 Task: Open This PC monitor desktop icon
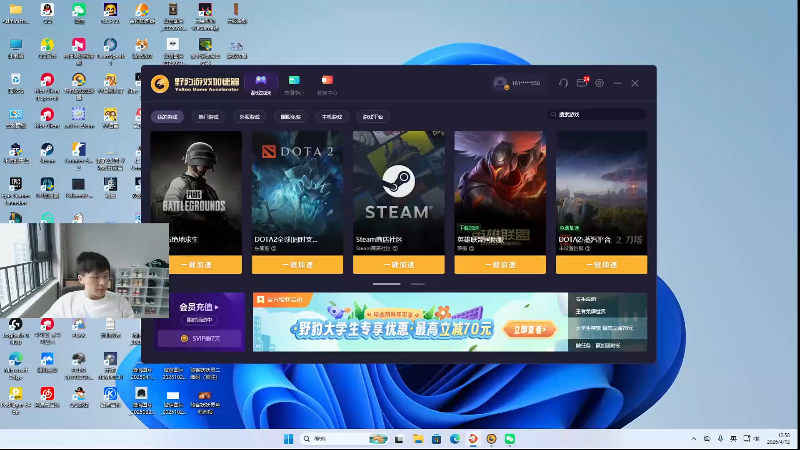(16, 48)
